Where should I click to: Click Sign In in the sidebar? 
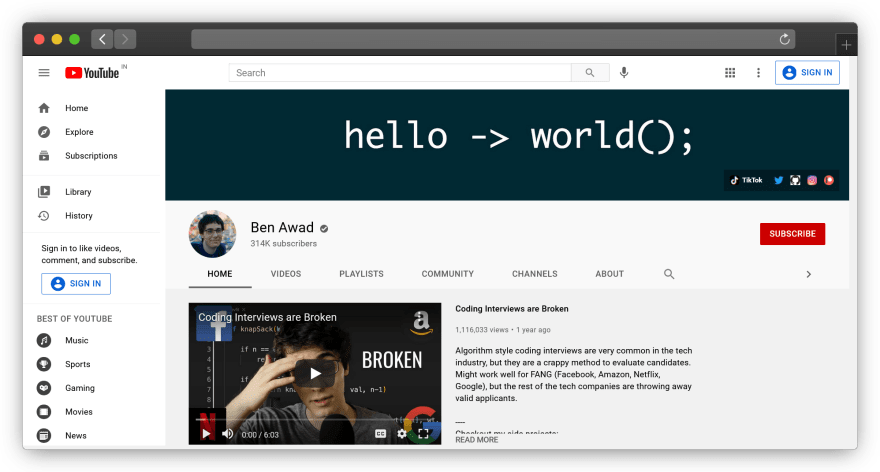point(76,284)
